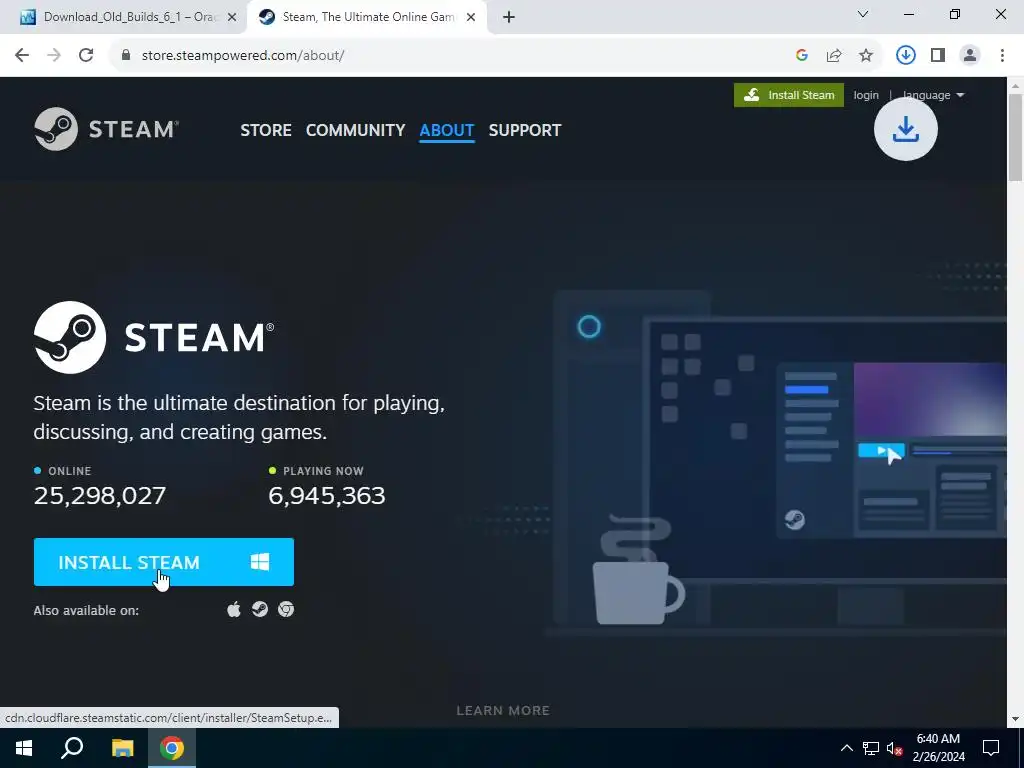
Task: Share this page via share icon
Action: coord(834,56)
